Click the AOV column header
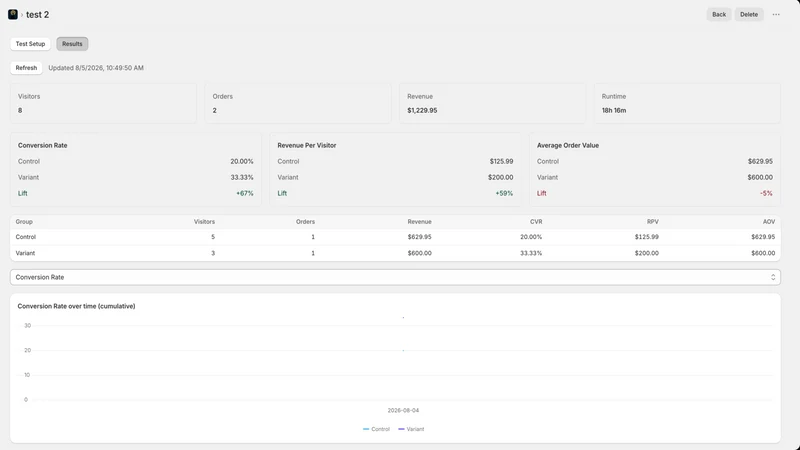This screenshot has width=800, height=450. 769,222
